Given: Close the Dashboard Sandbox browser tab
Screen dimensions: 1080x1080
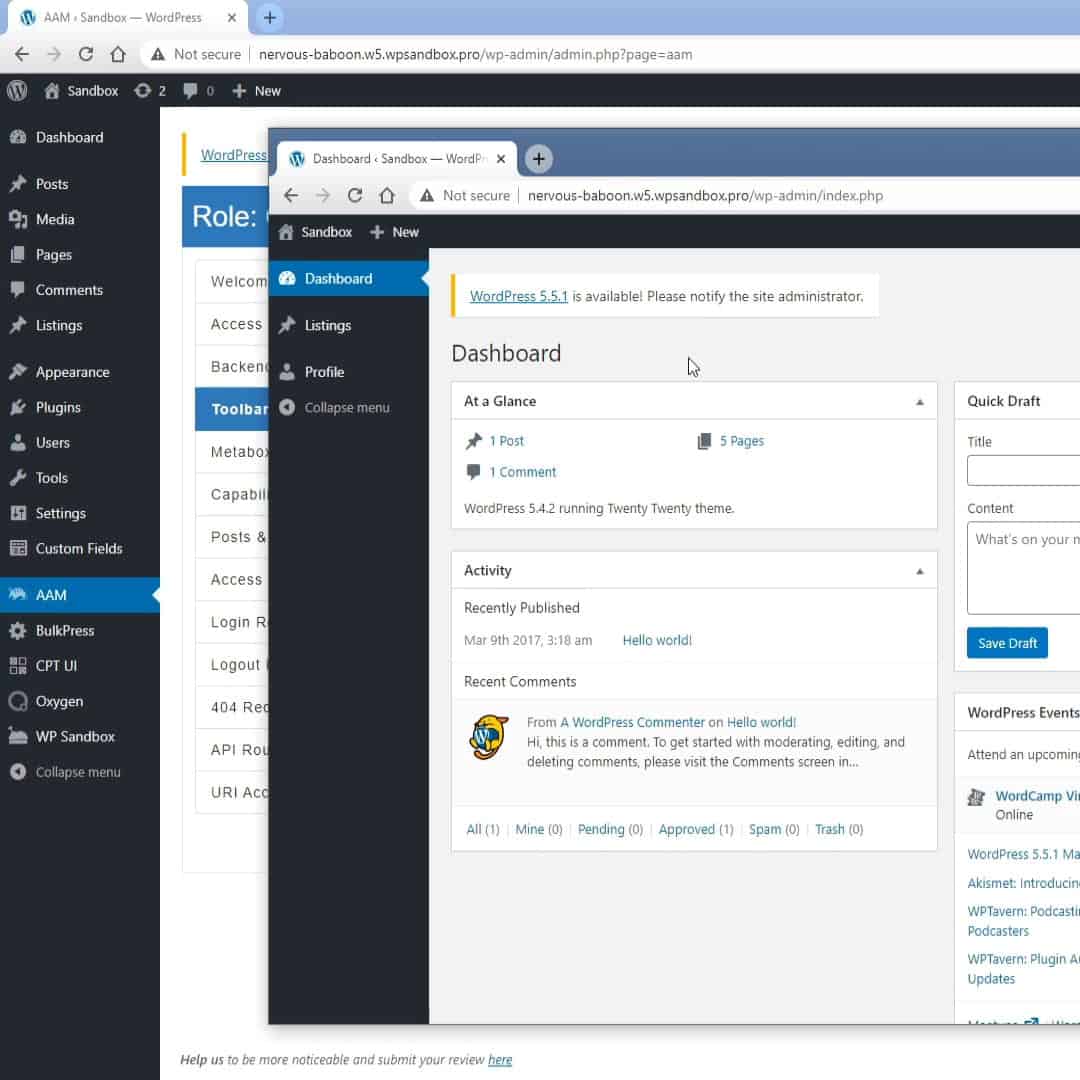Looking at the screenshot, I should click(x=501, y=159).
